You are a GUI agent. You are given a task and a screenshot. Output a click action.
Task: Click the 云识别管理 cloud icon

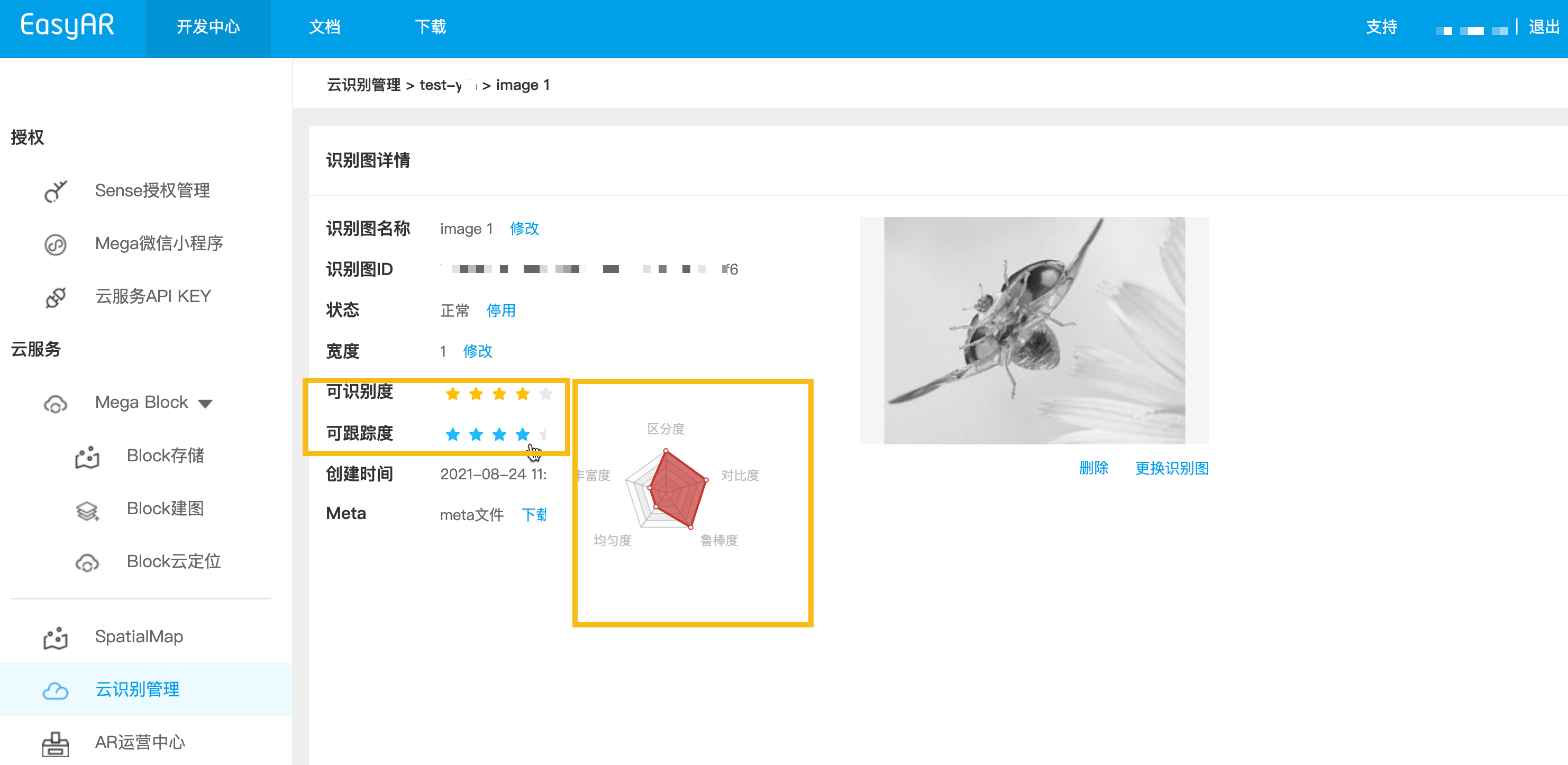point(56,690)
